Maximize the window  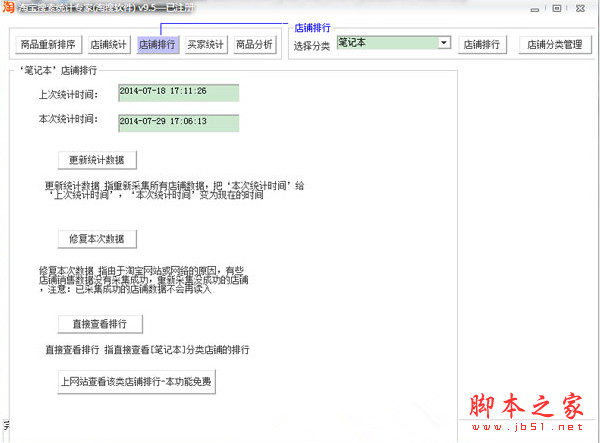click(557, 8)
